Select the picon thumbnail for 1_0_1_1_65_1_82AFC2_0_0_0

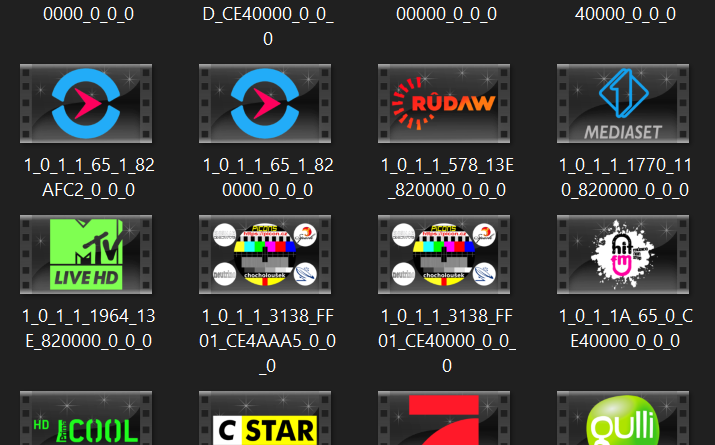(x=86, y=103)
